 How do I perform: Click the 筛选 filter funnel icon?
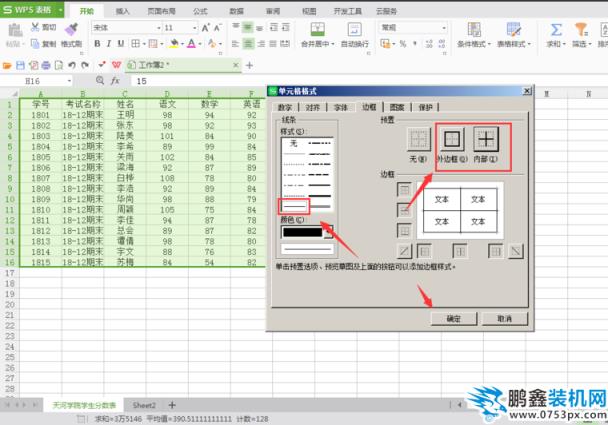pyautogui.click(x=581, y=29)
